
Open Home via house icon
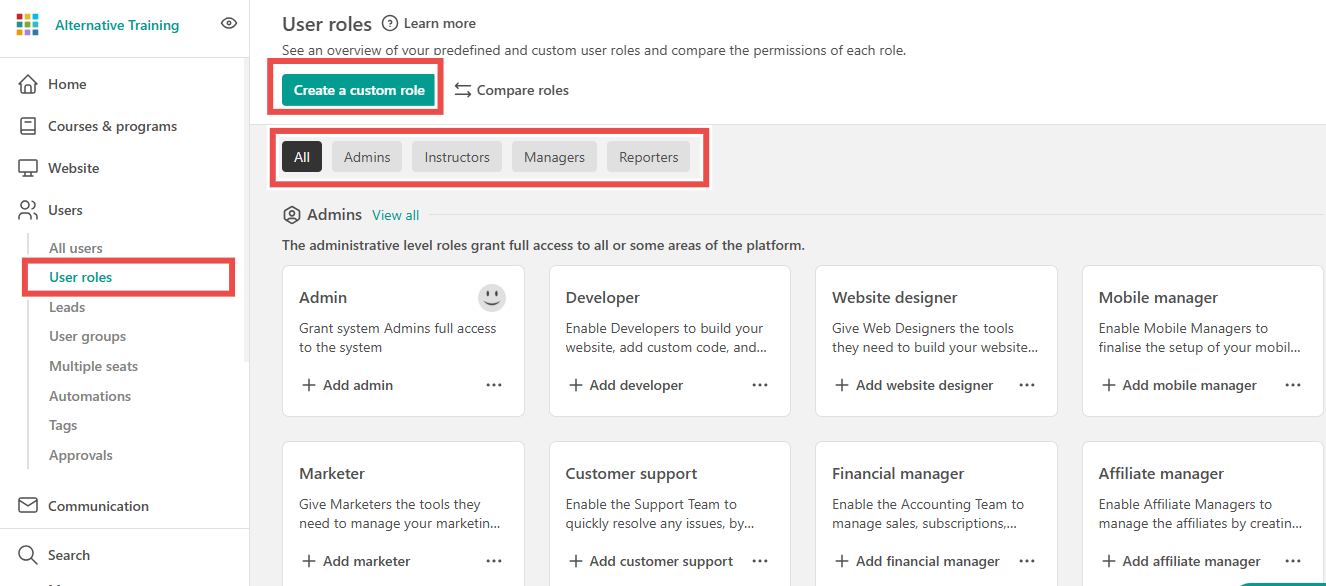[28, 84]
